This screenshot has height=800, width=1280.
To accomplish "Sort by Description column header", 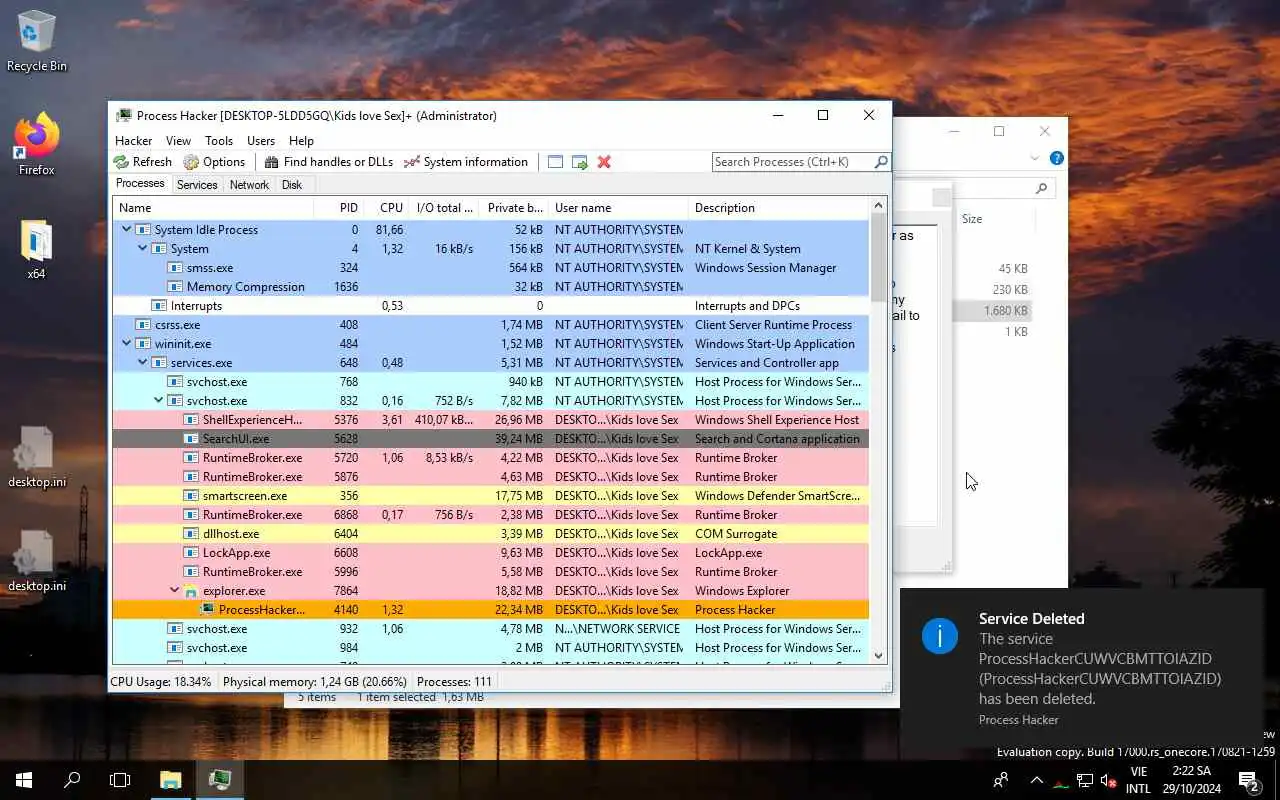I will click(x=779, y=208).
